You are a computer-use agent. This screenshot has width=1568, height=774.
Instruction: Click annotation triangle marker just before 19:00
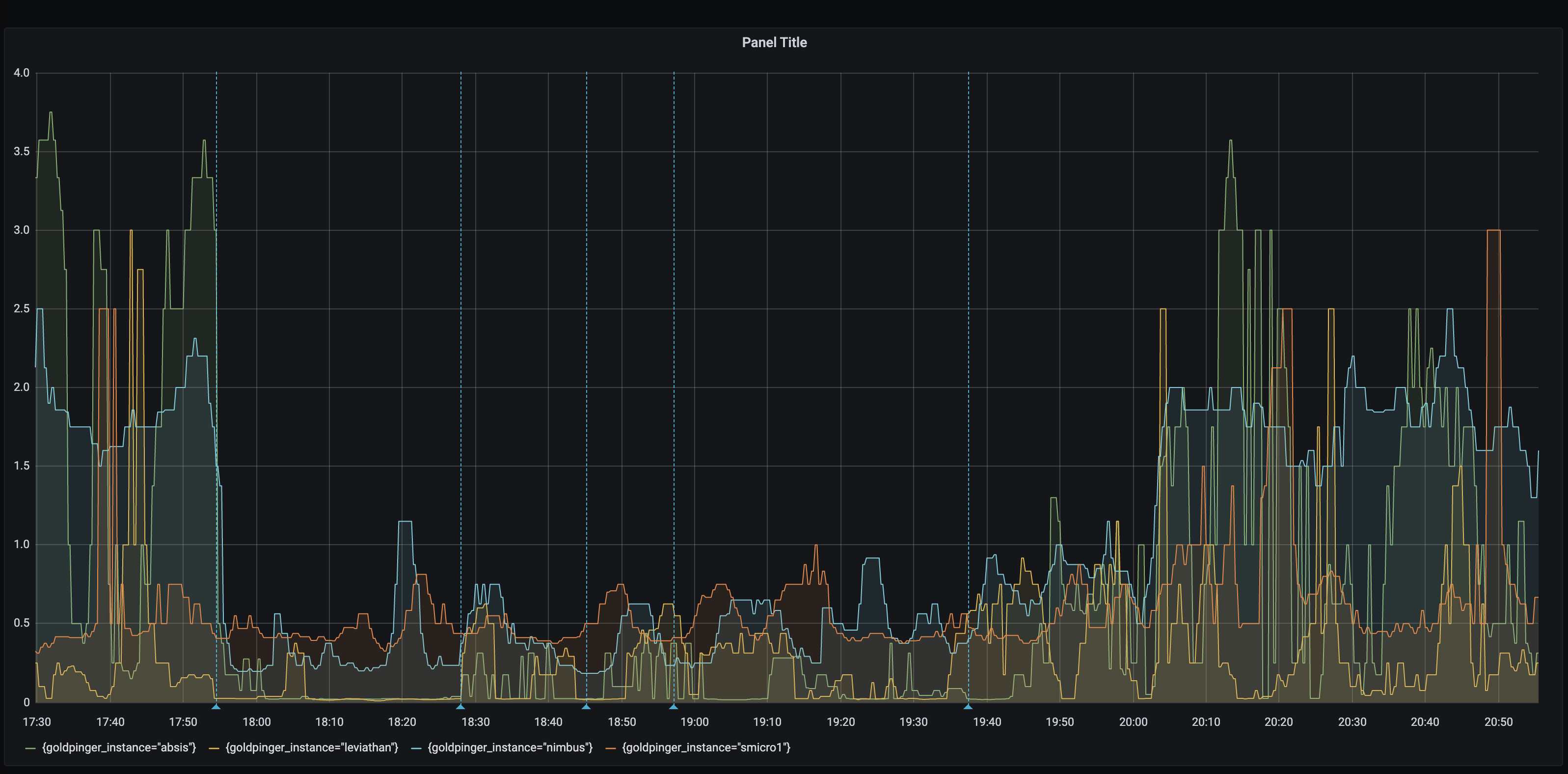[673, 706]
